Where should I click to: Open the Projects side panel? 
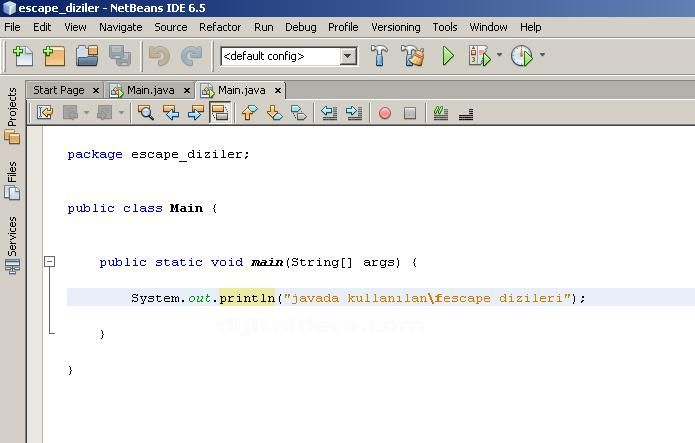[12, 106]
